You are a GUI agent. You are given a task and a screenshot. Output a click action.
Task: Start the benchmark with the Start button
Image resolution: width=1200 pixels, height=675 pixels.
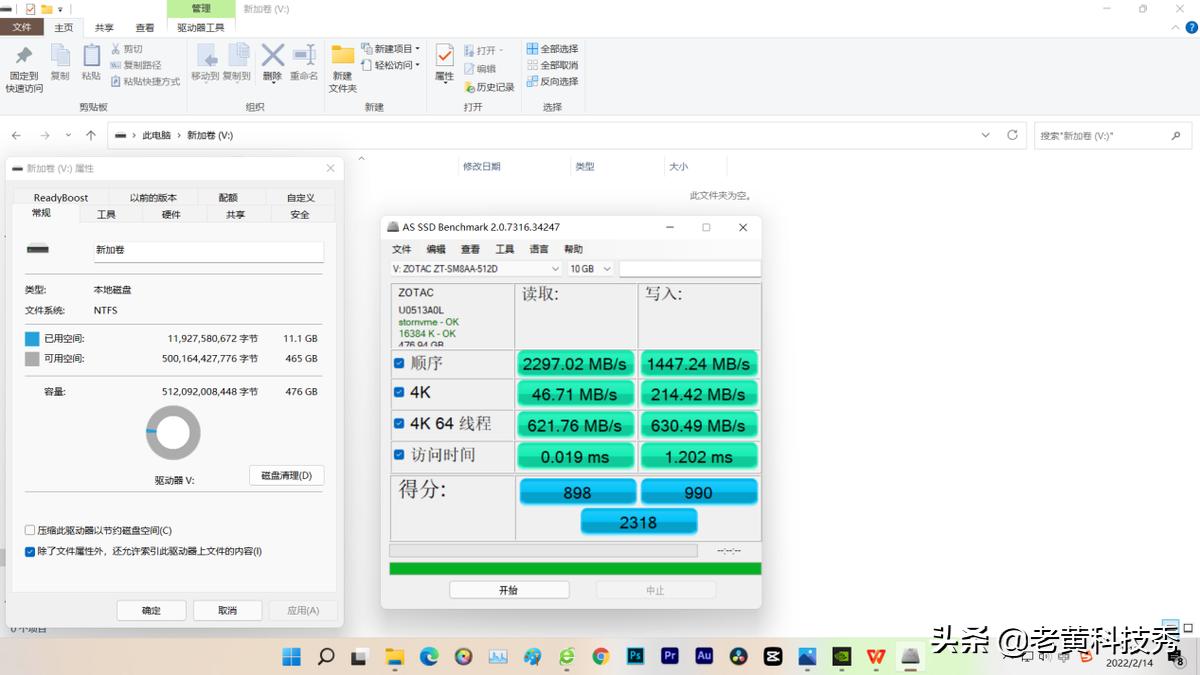pos(509,589)
